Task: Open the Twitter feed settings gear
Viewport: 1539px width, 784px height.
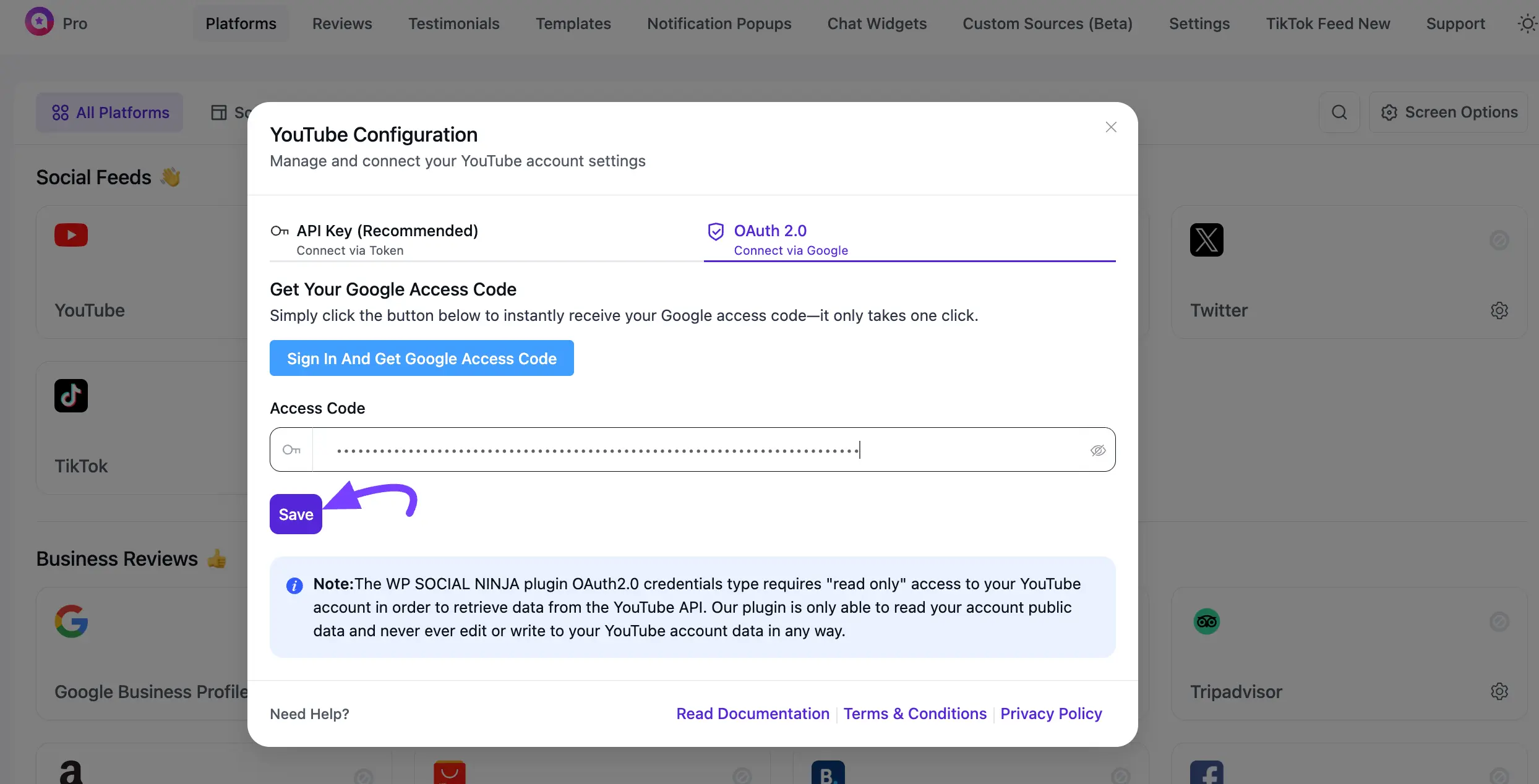Action: pos(1499,310)
